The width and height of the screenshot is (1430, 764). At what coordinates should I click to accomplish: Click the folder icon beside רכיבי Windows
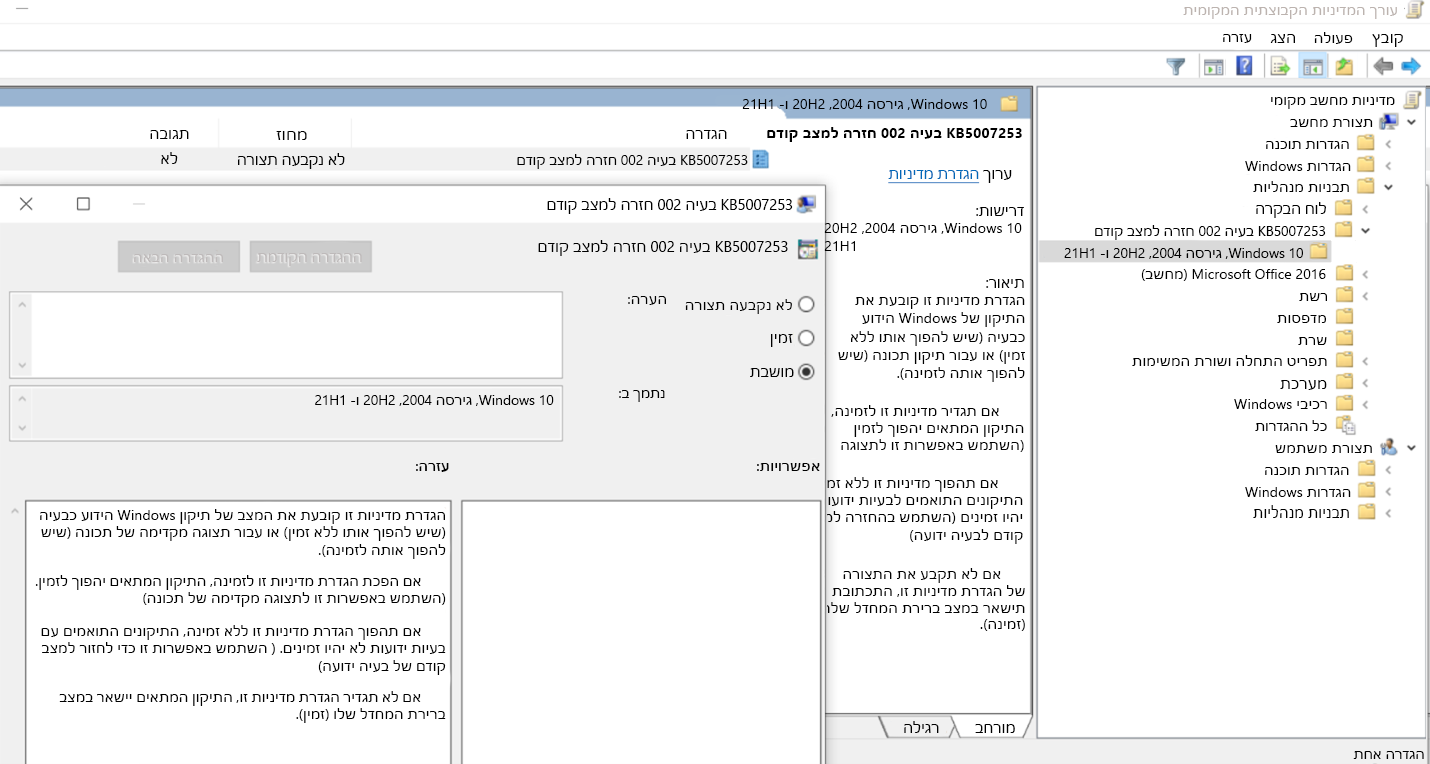[x=1344, y=404]
